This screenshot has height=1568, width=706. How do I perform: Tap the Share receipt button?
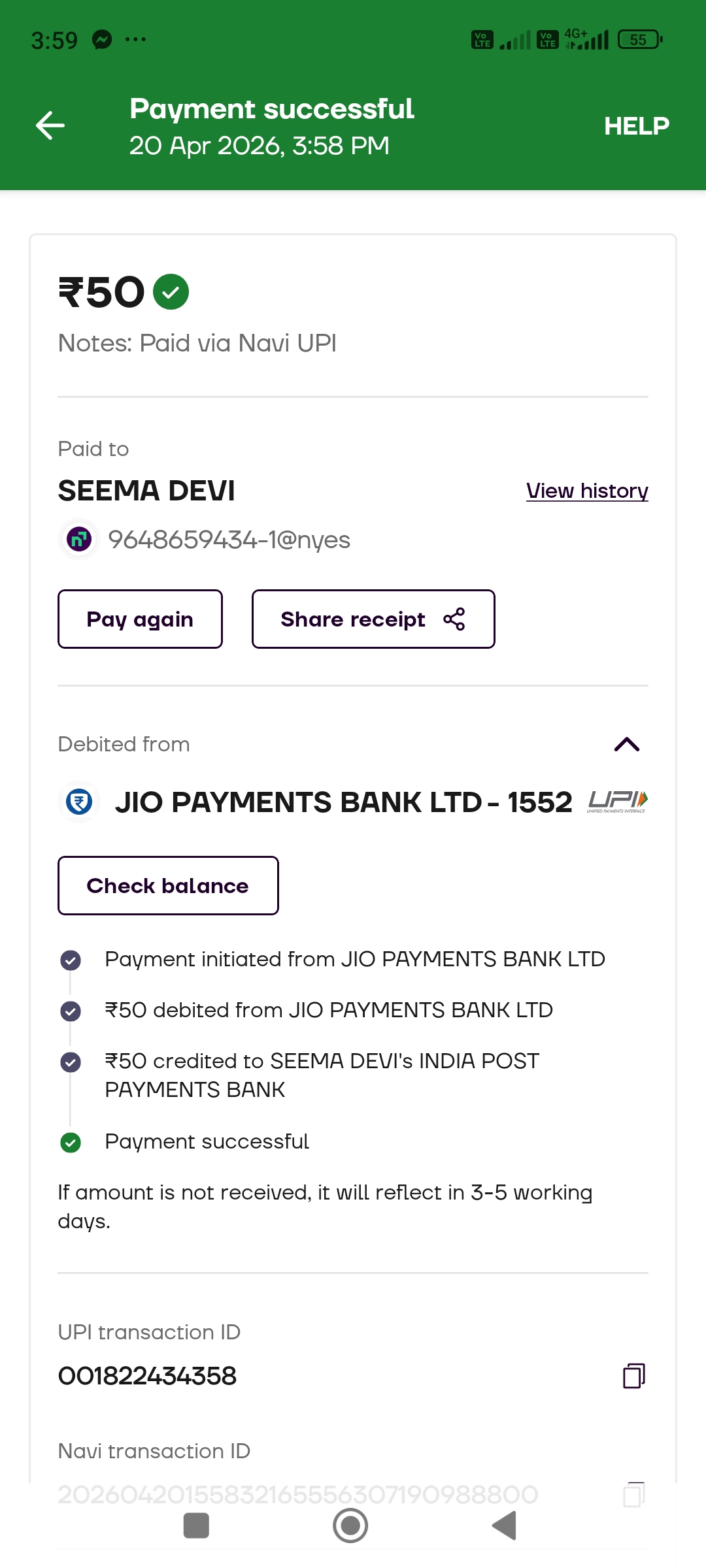click(x=373, y=619)
